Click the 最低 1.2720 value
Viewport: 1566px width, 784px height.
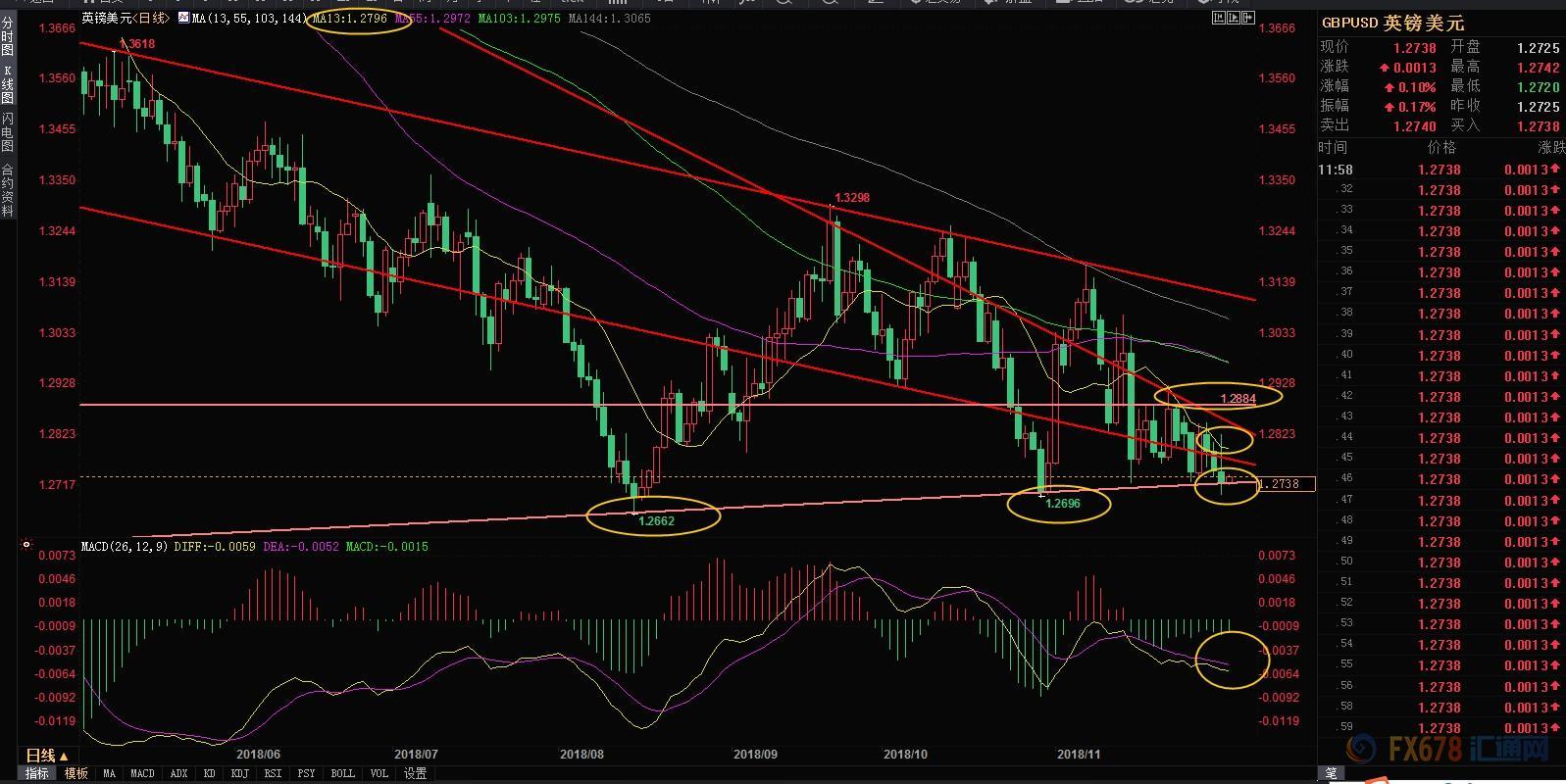click(x=1538, y=86)
